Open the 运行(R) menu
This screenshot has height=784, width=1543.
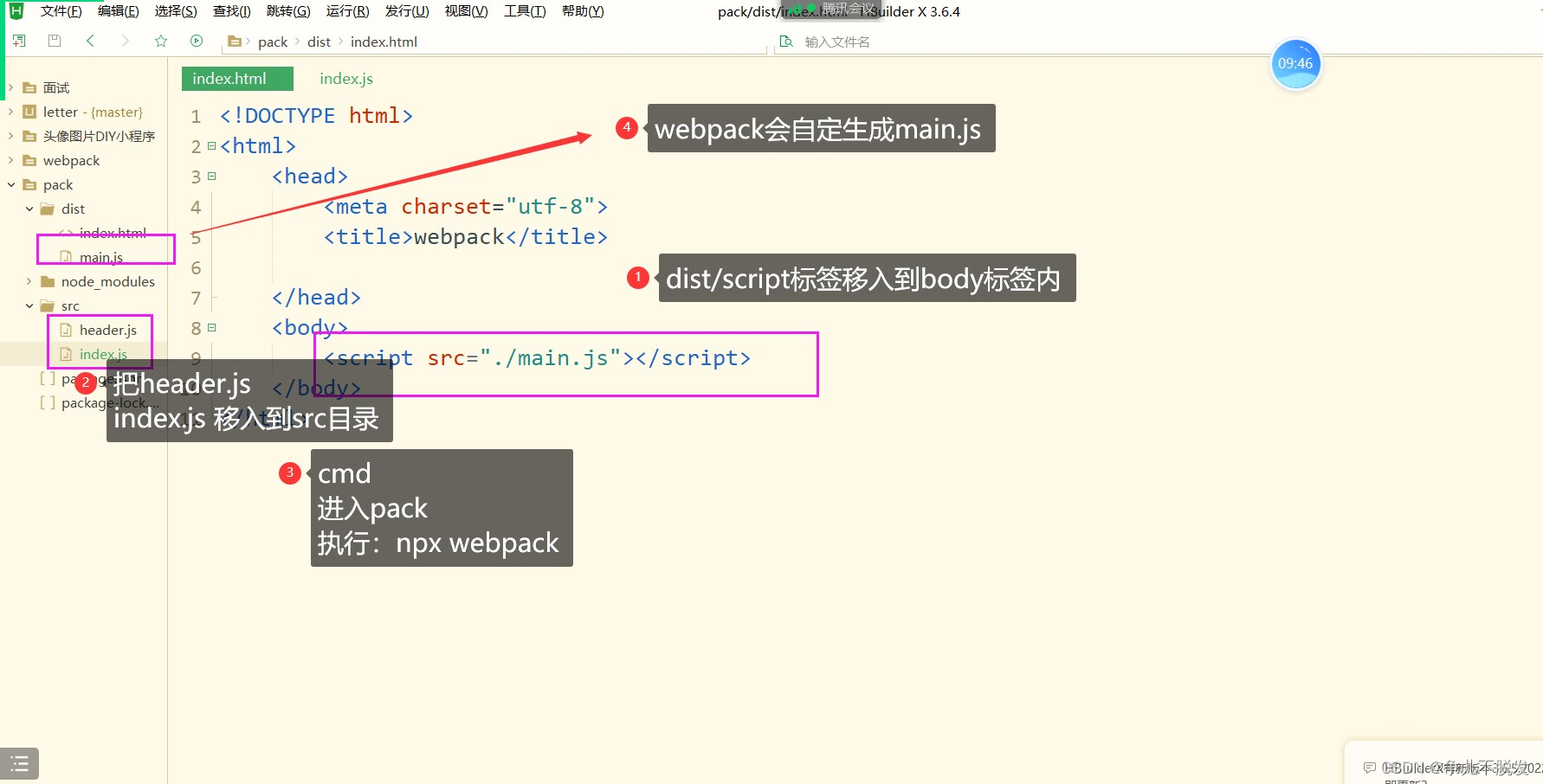[x=347, y=11]
